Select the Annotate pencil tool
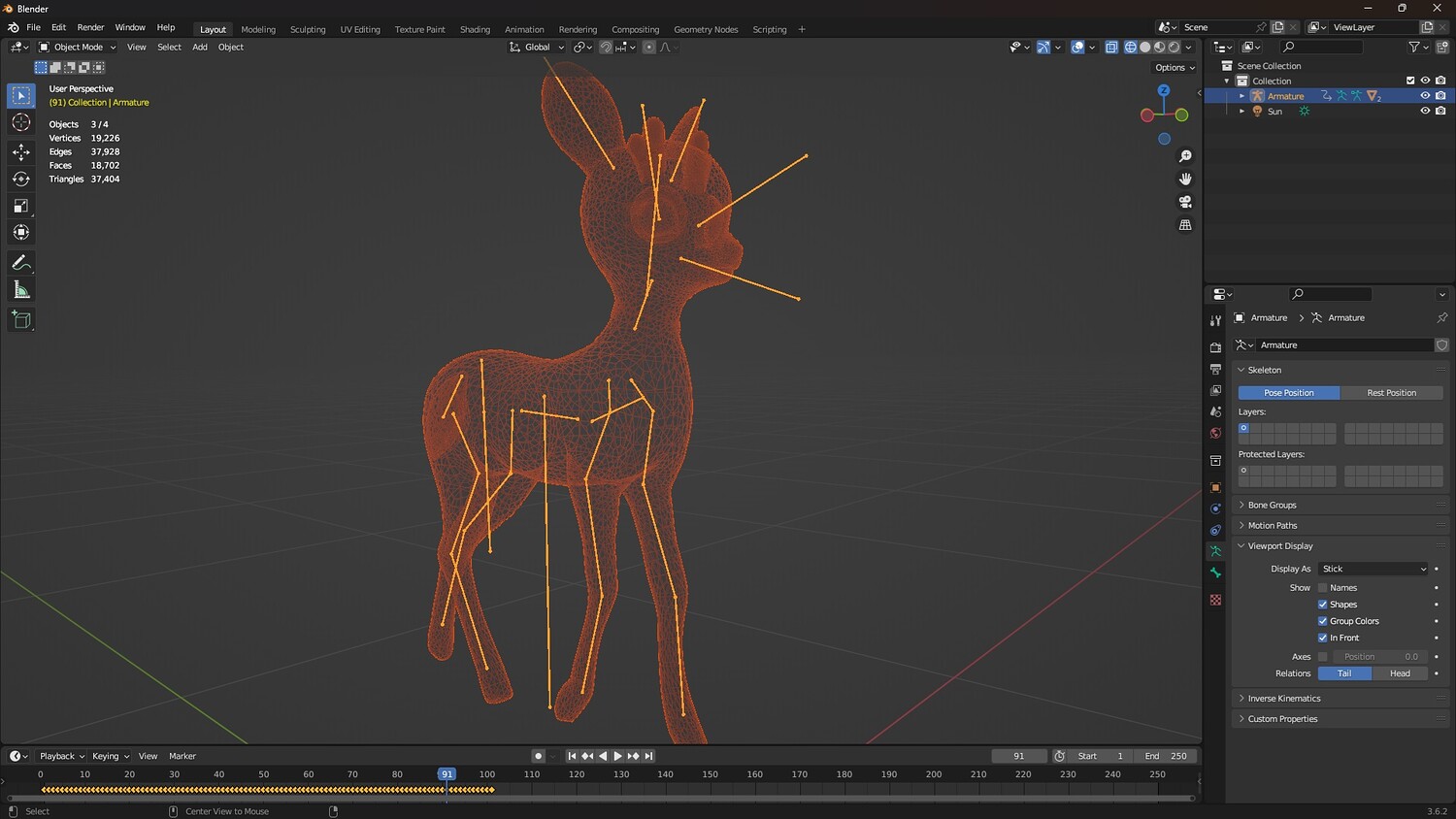The width and height of the screenshot is (1456, 819). point(21,263)
